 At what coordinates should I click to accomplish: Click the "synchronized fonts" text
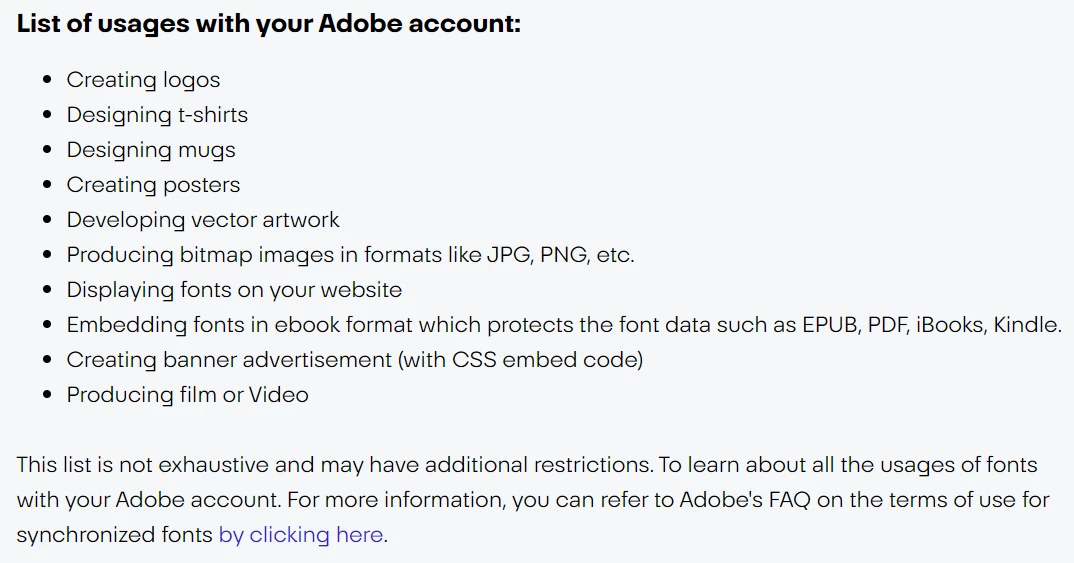(x=115, y=535)
